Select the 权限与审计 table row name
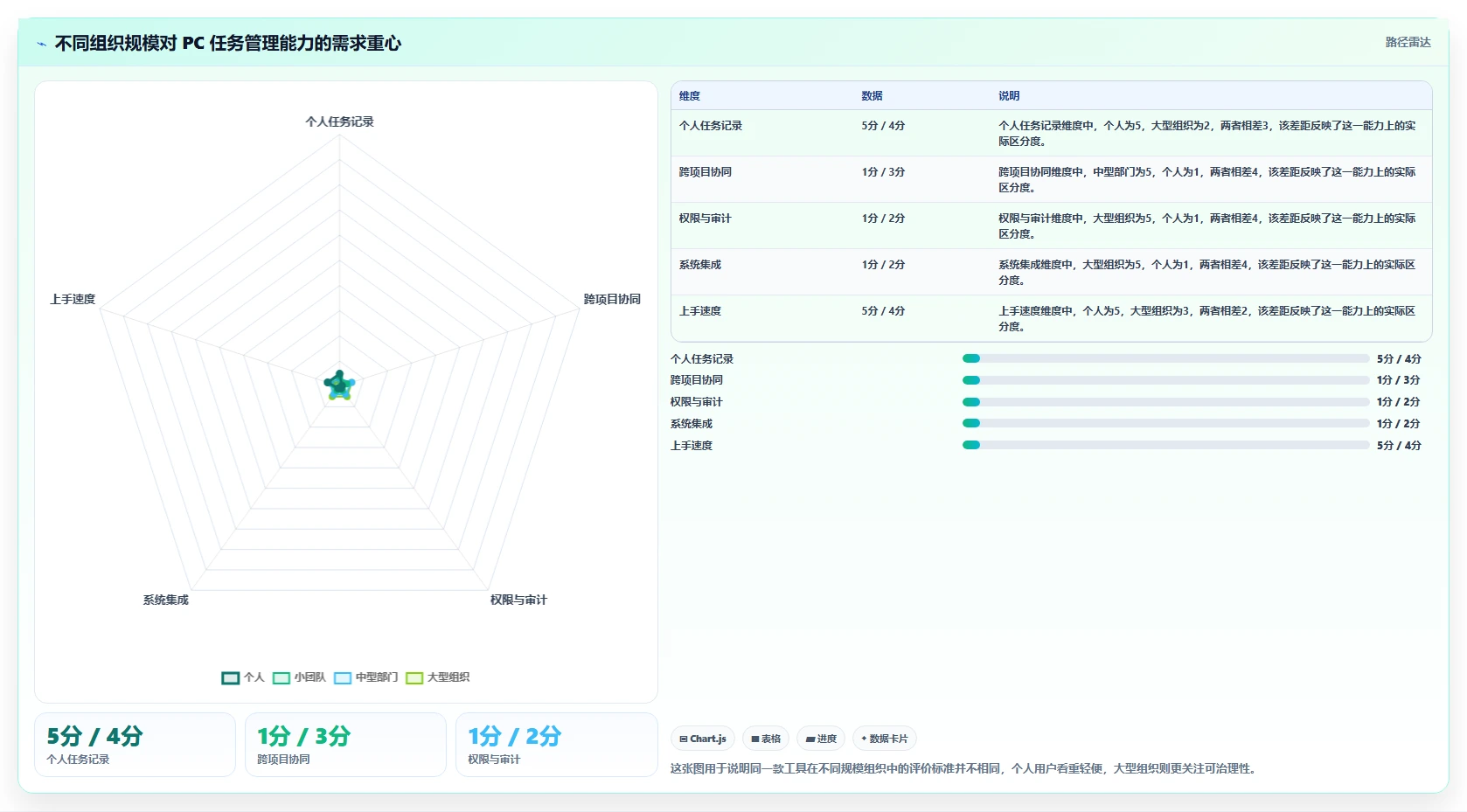The height and width of the screenshot is (812, 1467). 706,219
